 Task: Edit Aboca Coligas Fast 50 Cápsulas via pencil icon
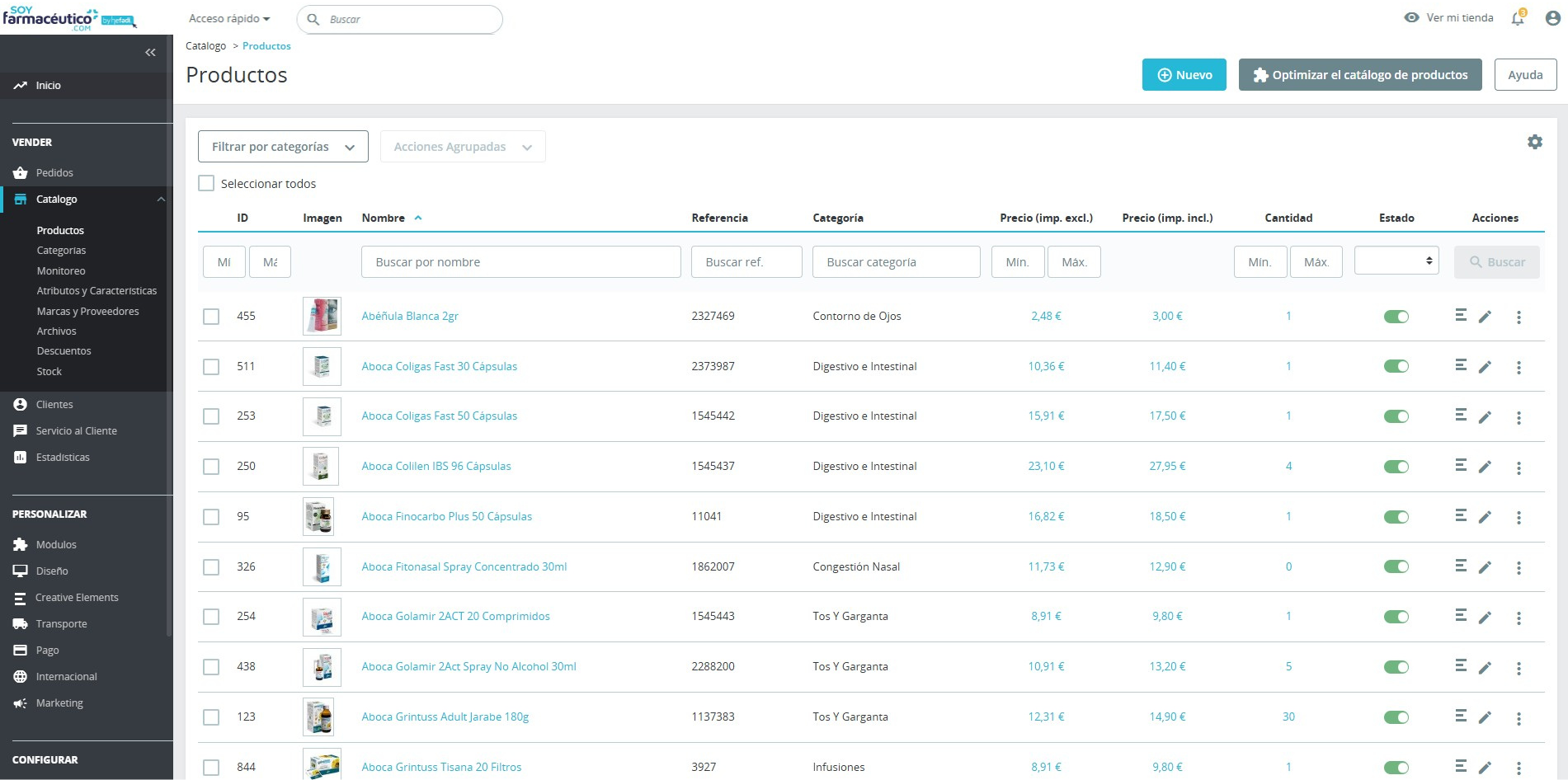point(1485,416)
